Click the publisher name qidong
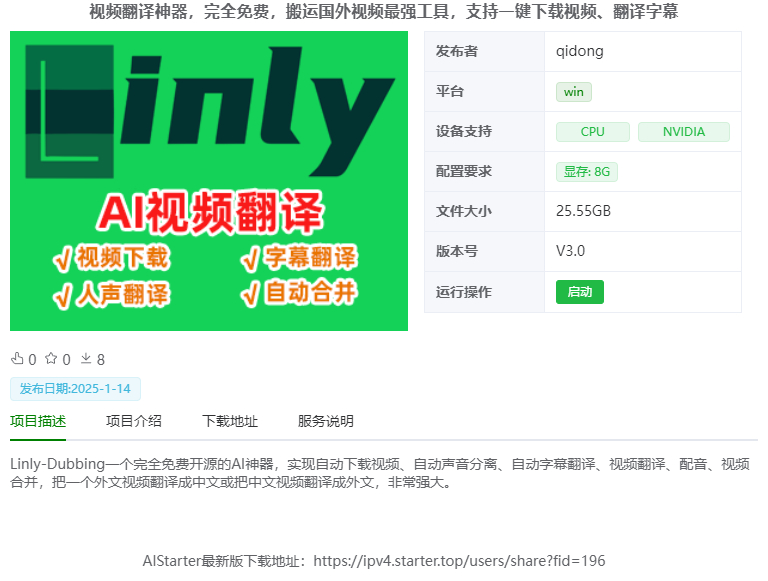This screenshot has width=768, height=581. tap(579, 51)
